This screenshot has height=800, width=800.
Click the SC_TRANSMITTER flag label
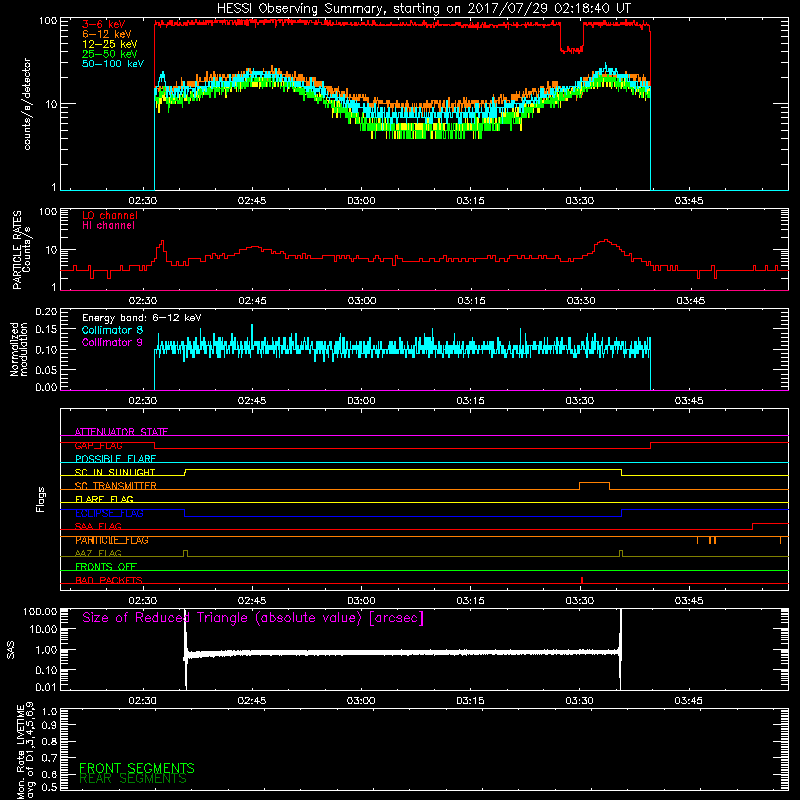(x=115, y=486)
